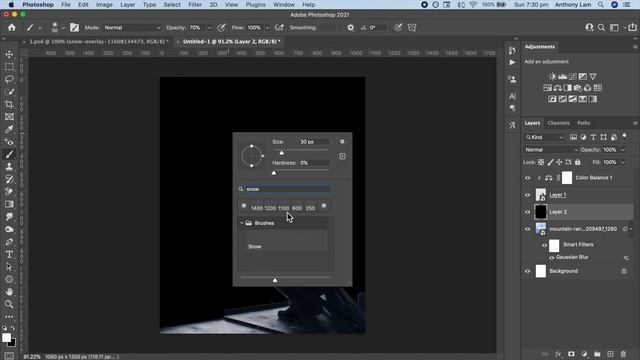
Task: Open Spotlight search in menu bar
Action: 601,4
